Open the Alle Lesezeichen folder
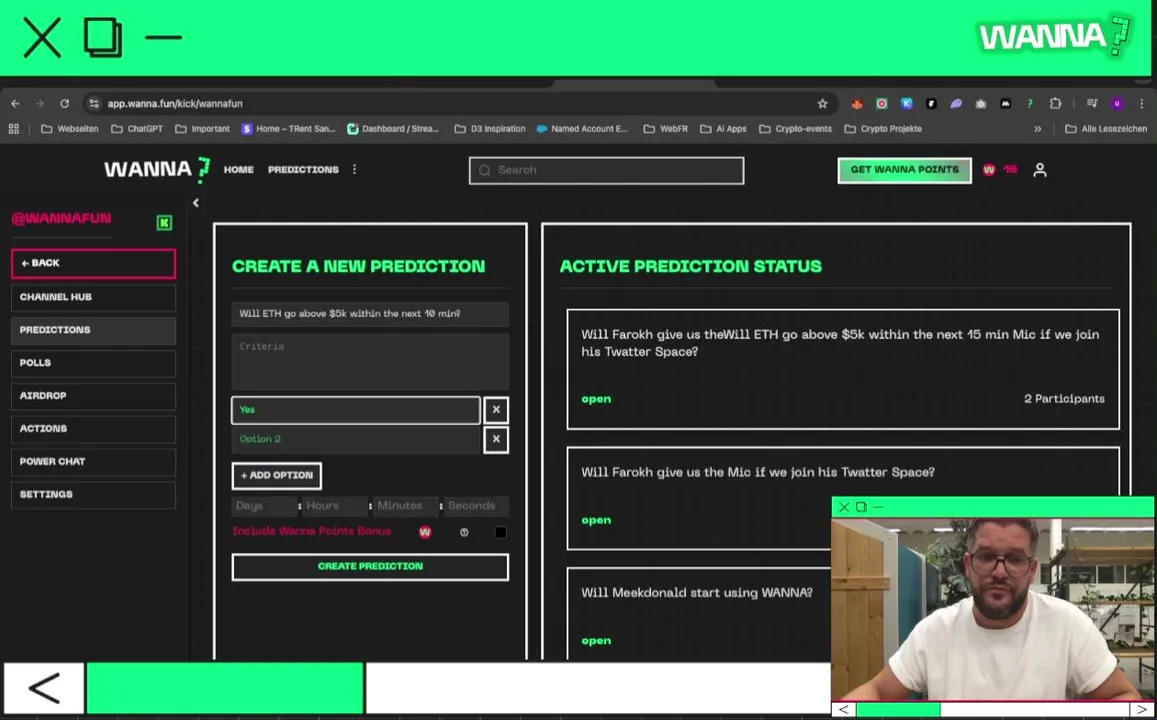 (x=1106, y=128)
